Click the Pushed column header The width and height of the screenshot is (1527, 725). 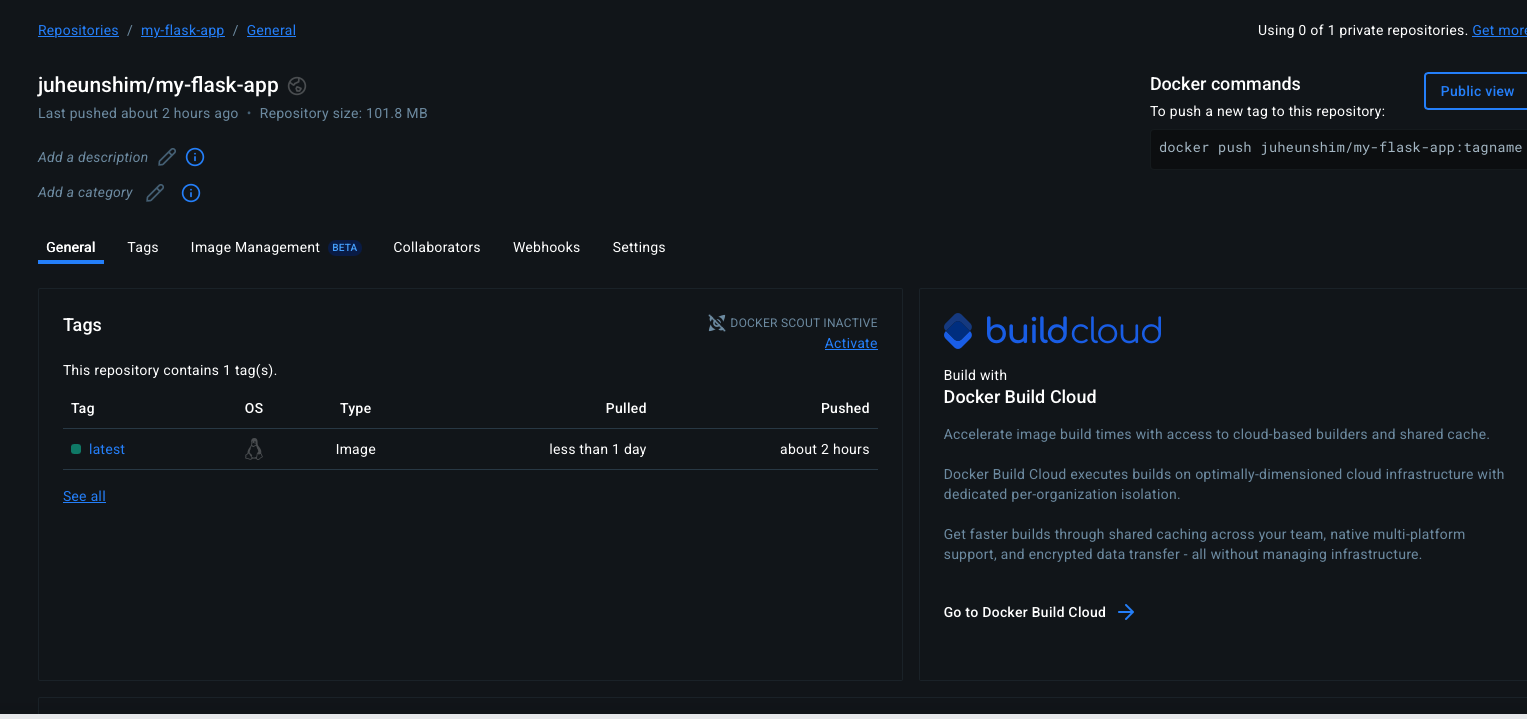845,408
